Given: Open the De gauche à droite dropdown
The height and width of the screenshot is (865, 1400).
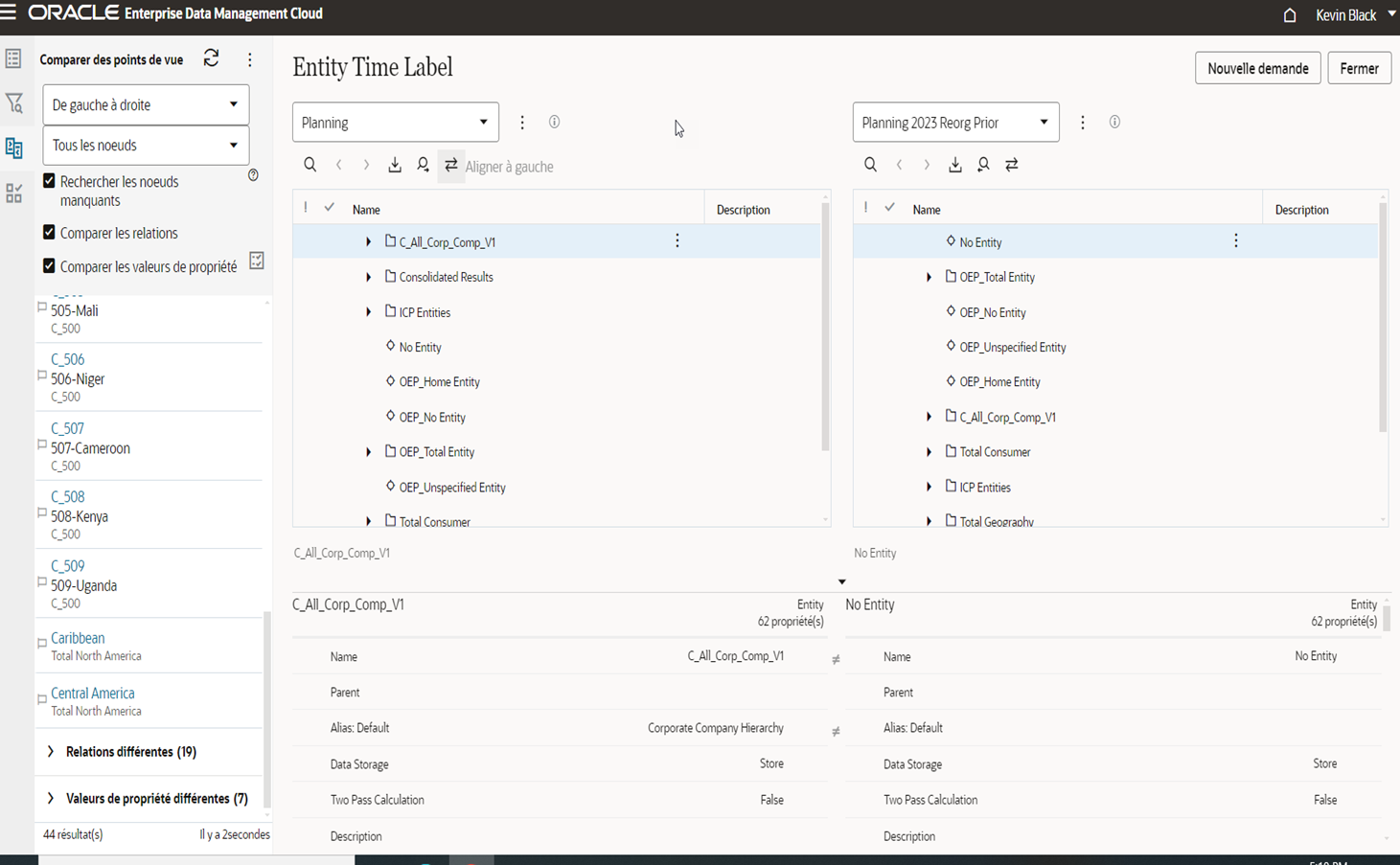Looking at the screenshot, I should [146, 104].
